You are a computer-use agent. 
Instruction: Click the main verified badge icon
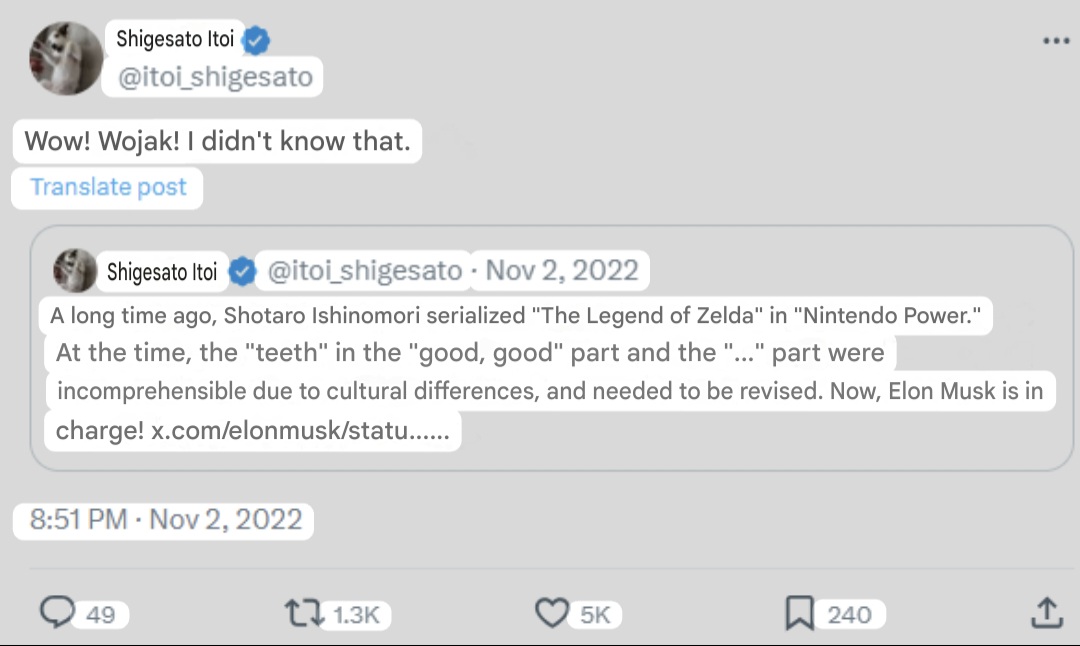(257, 41)
